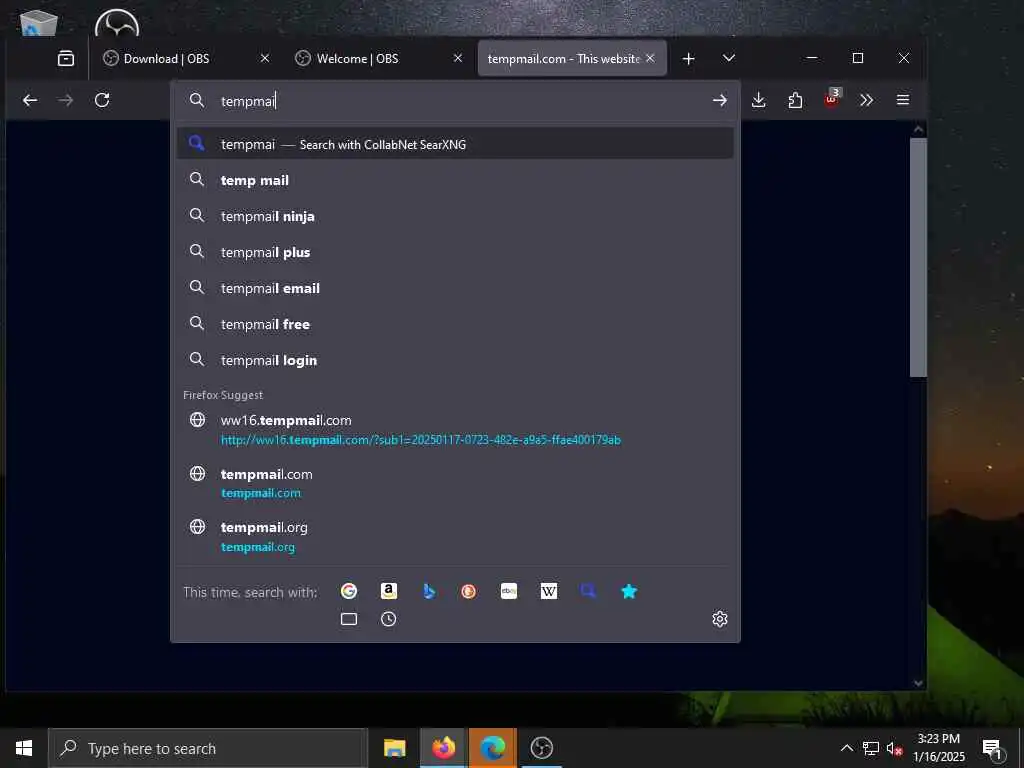
Task: Open the network status tray icon
Action: (871, 748)
